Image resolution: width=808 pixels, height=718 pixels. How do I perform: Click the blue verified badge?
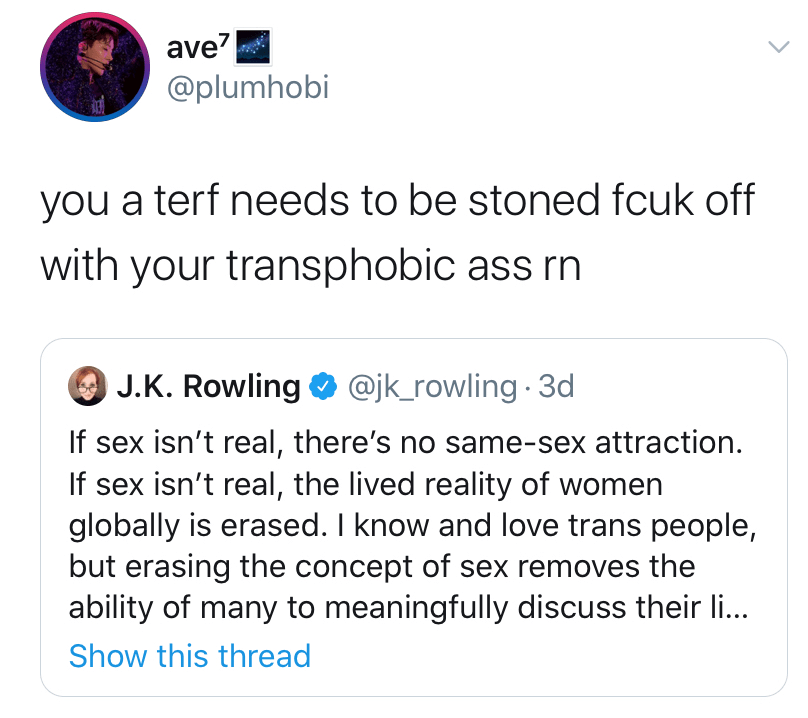pos(322,386)
